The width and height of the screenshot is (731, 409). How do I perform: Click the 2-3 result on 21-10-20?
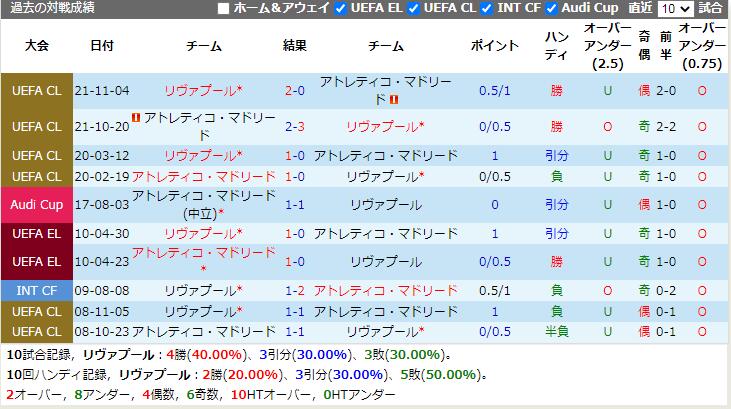click(x=295, y=126)
